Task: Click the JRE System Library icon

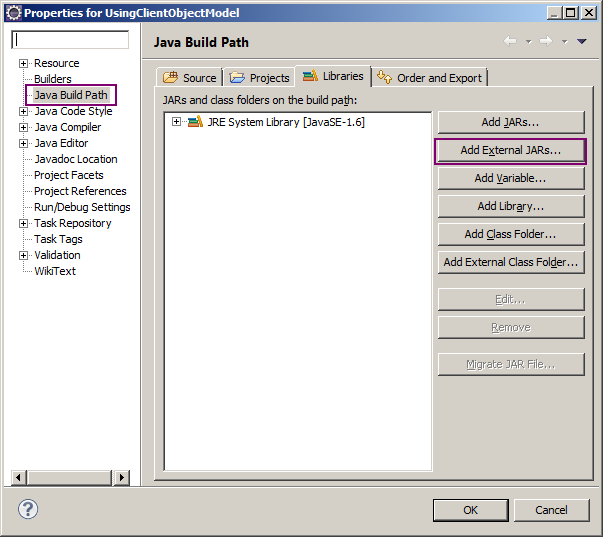Action: 195,122
